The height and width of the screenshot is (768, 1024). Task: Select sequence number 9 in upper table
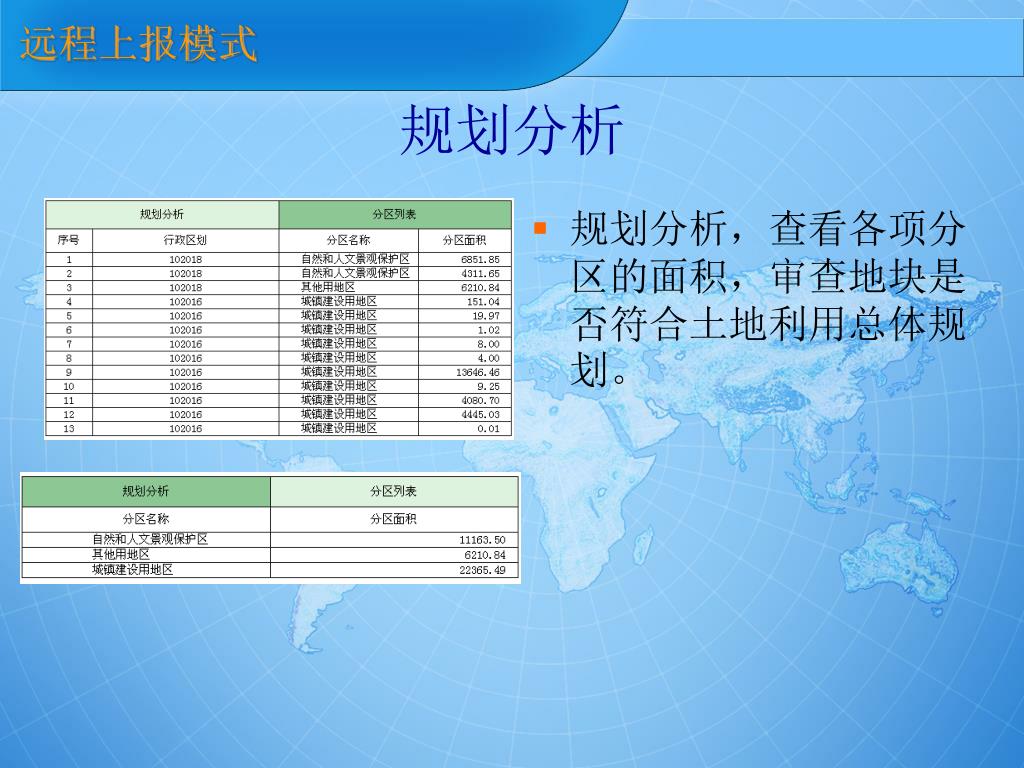pyautogui.click(x=69, y=372)
